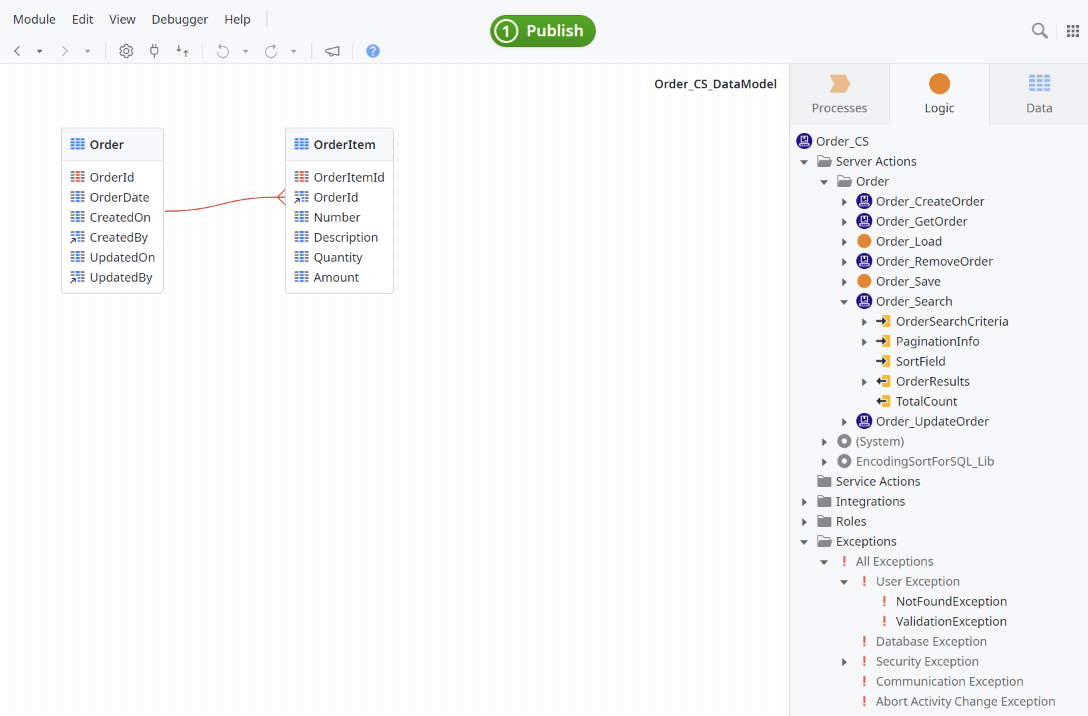The height and width of the screenshot is (716, 1088).
Task: Switch to the Processes tab
Action: 839,94
